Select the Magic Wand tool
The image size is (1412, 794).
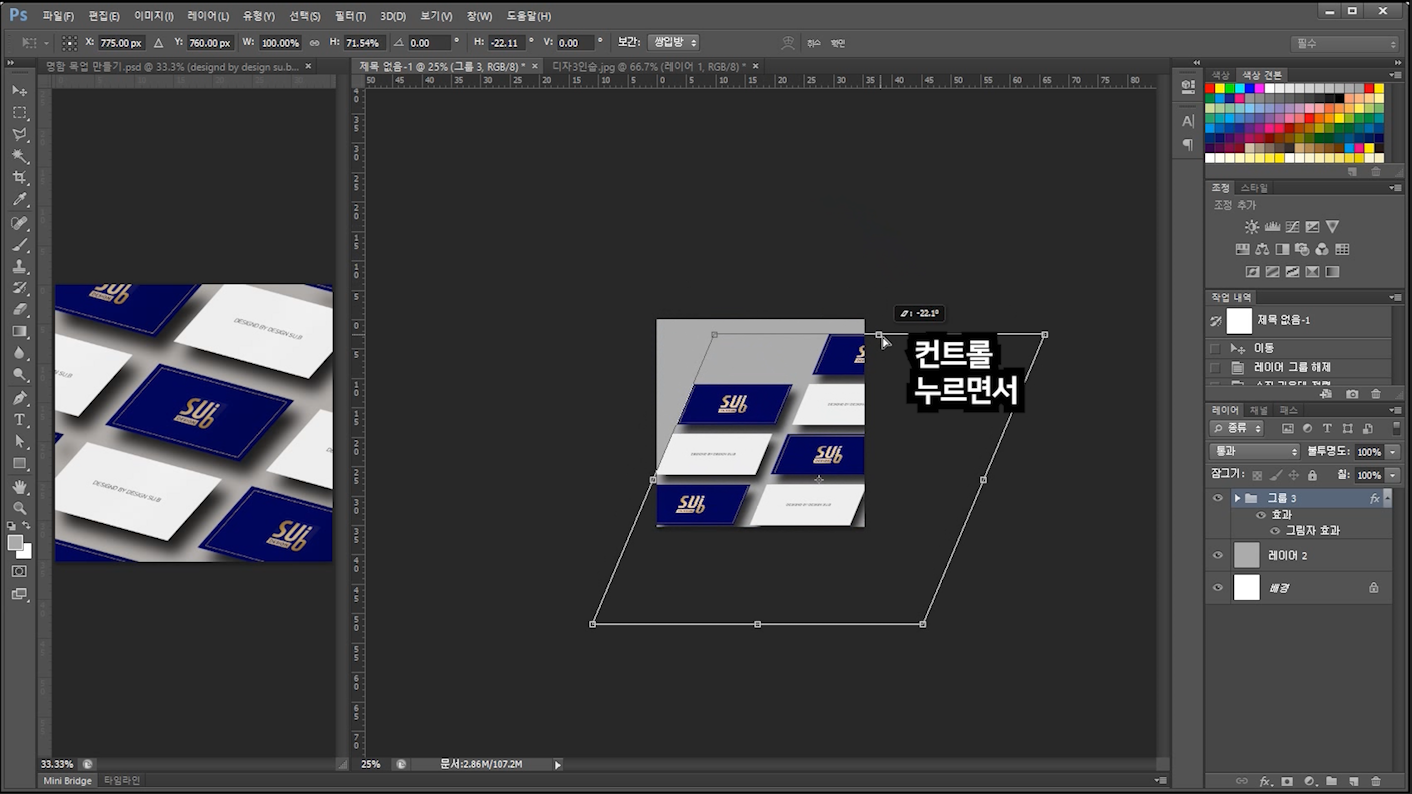(x=20, y=157)
